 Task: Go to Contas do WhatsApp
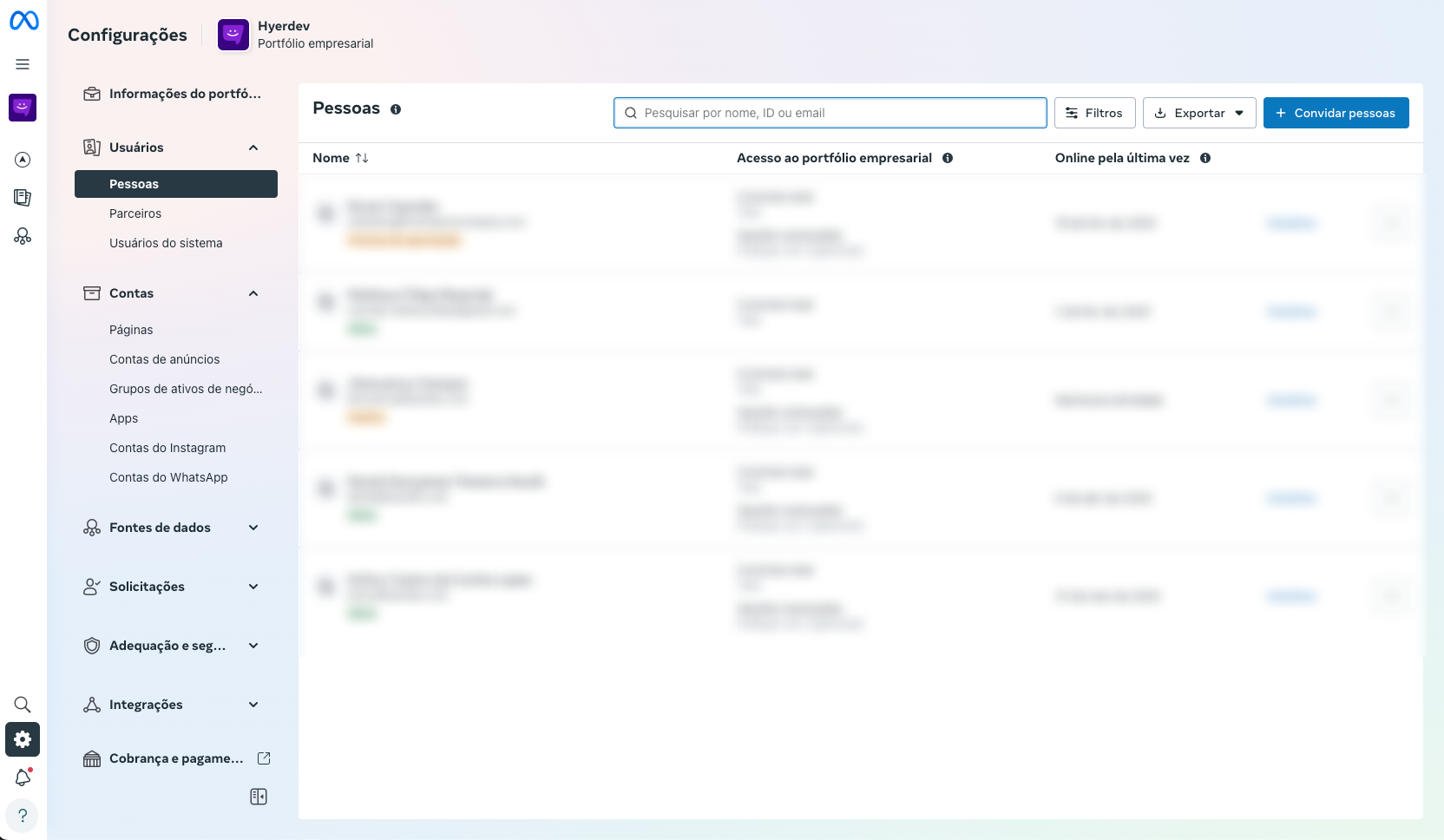tap(168, 477)
